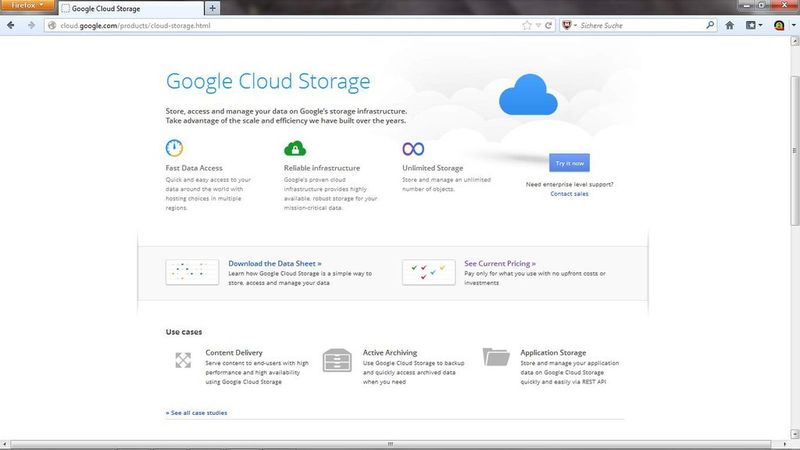Screen dimensions: 800x450
Task: Open the bookmarks menu button
Action: click(754, 25)
